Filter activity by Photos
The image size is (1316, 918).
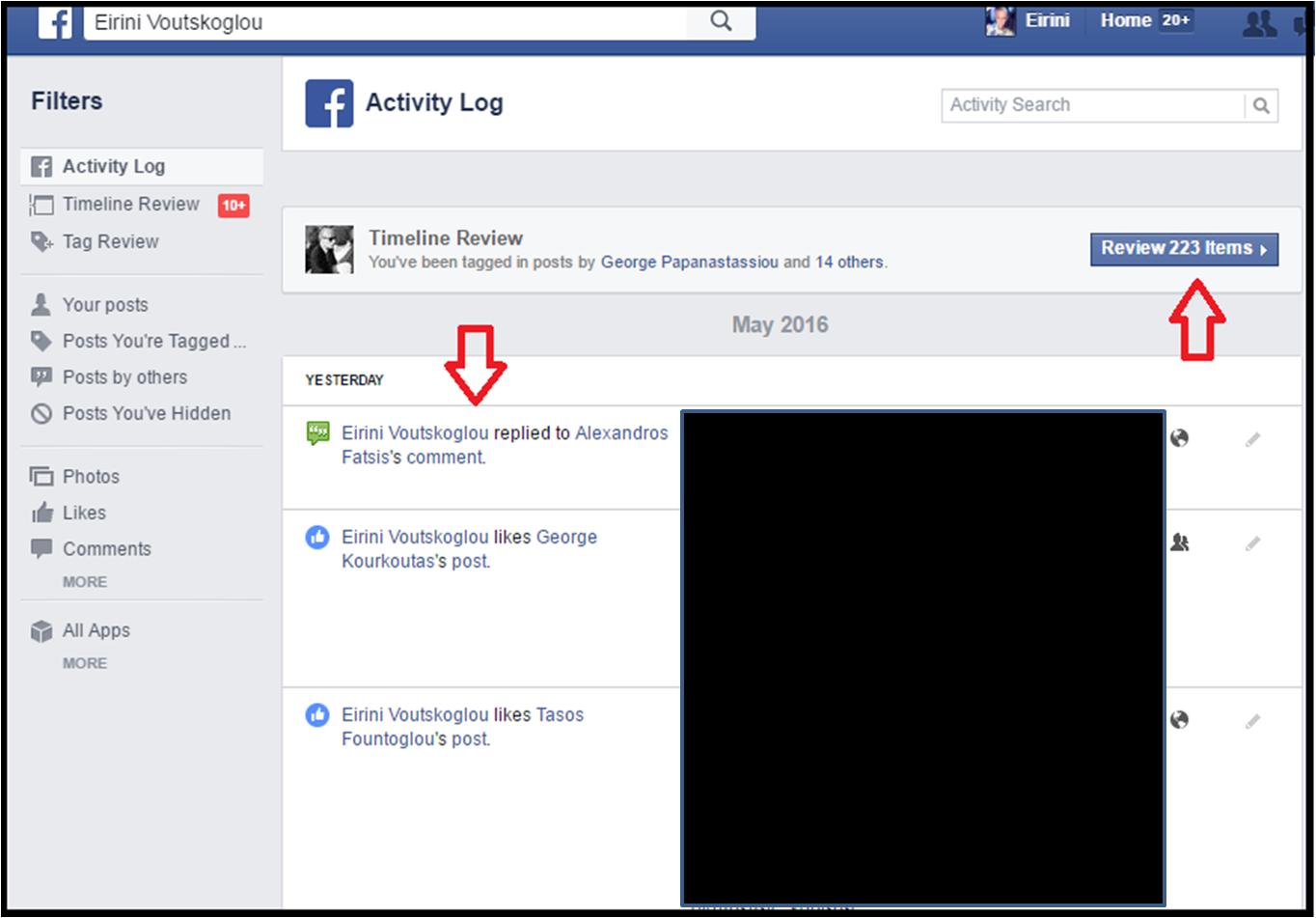tap(91, 477)
